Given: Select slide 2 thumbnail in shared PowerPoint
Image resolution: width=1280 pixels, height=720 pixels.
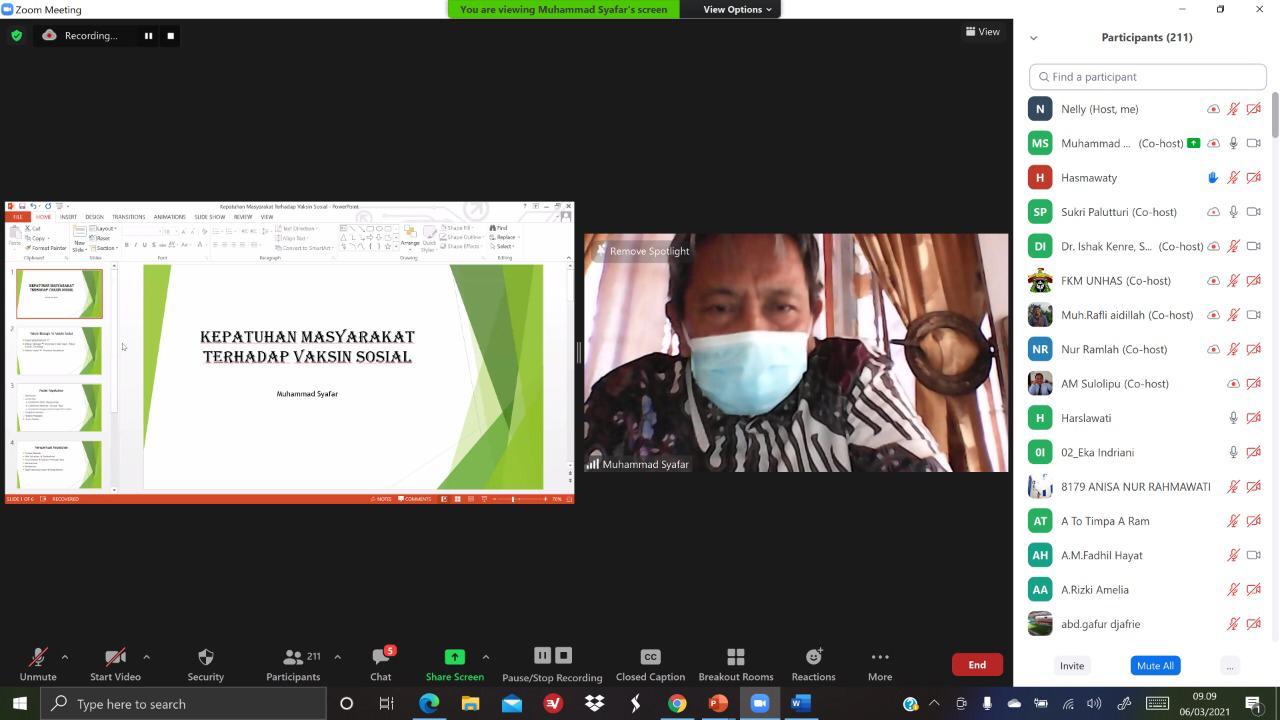Looking at the screenshot, I should [x=59, y=350].
